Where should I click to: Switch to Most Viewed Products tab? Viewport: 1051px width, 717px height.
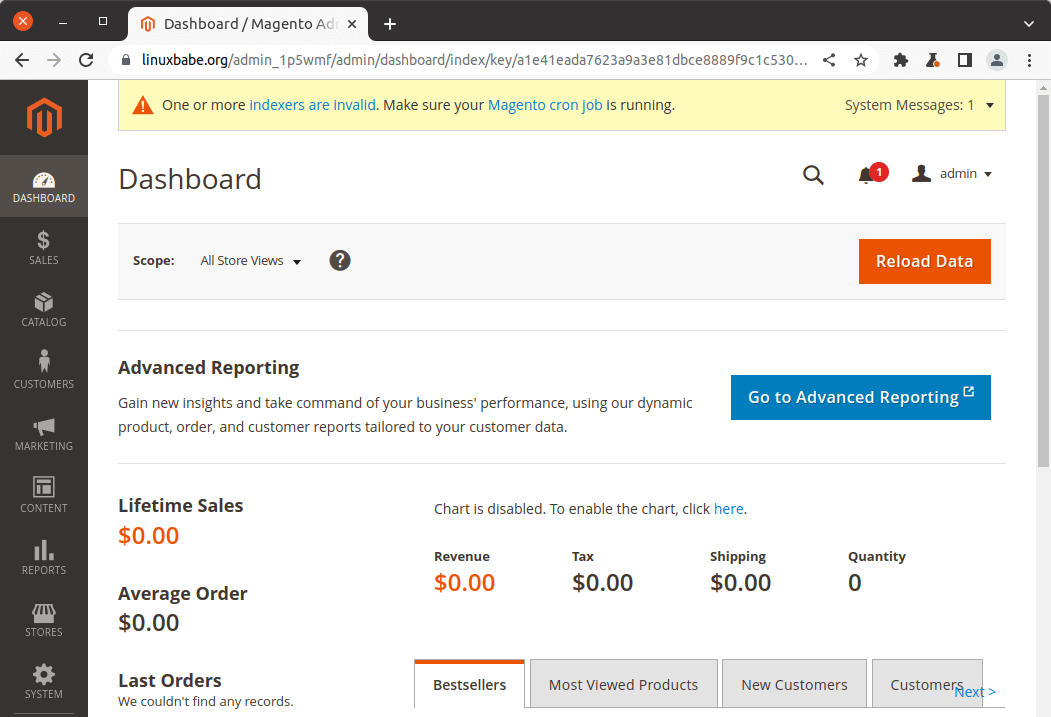(x=623, y=684)
